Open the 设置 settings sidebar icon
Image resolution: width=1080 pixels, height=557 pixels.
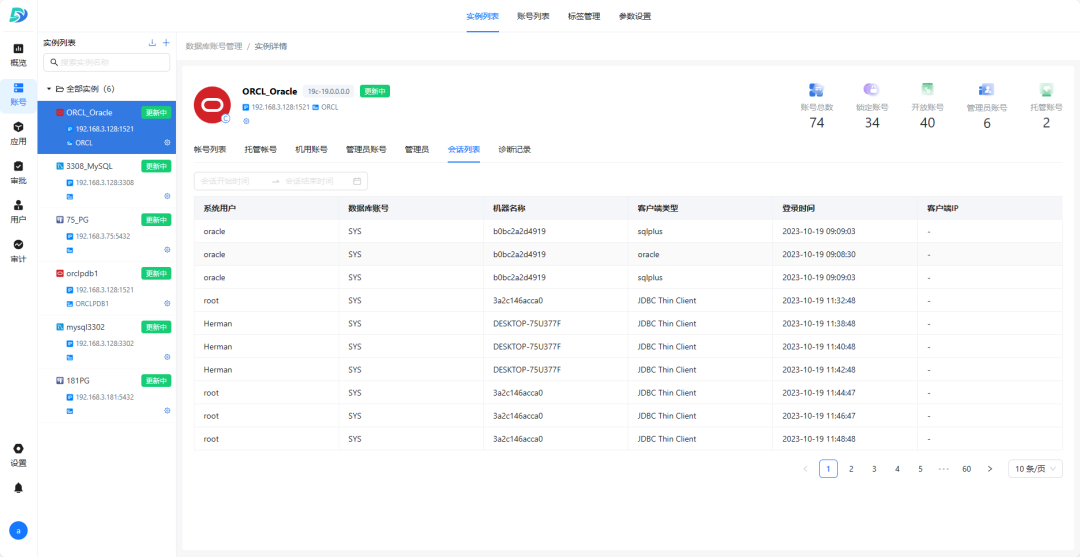click(x=19, y=455)
